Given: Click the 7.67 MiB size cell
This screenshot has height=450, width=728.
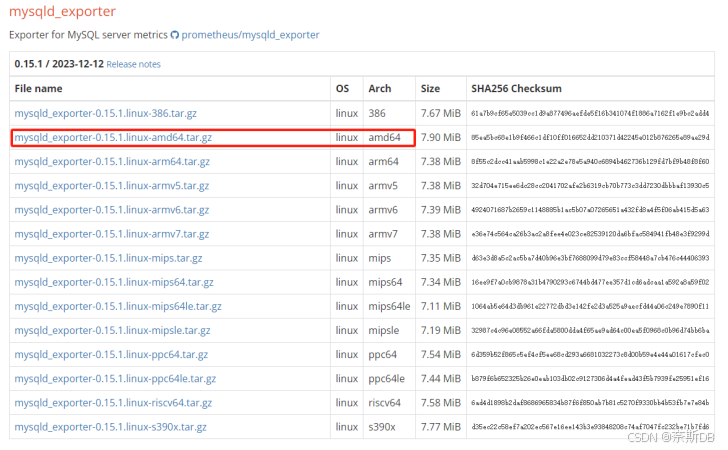Looking at the screenshot, I should [x=441, y=113].
